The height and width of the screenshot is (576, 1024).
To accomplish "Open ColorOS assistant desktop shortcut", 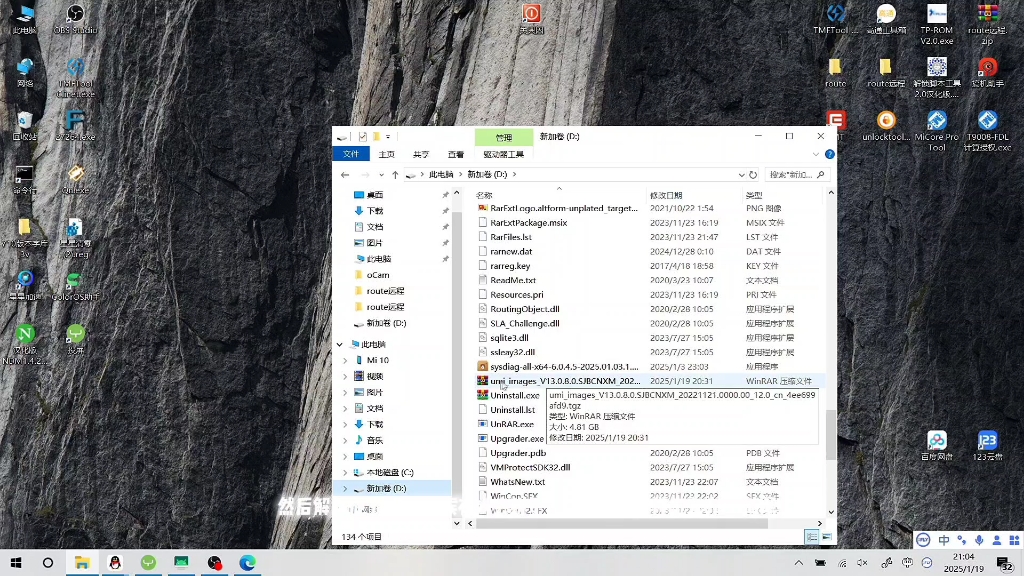I will point(75,286).
